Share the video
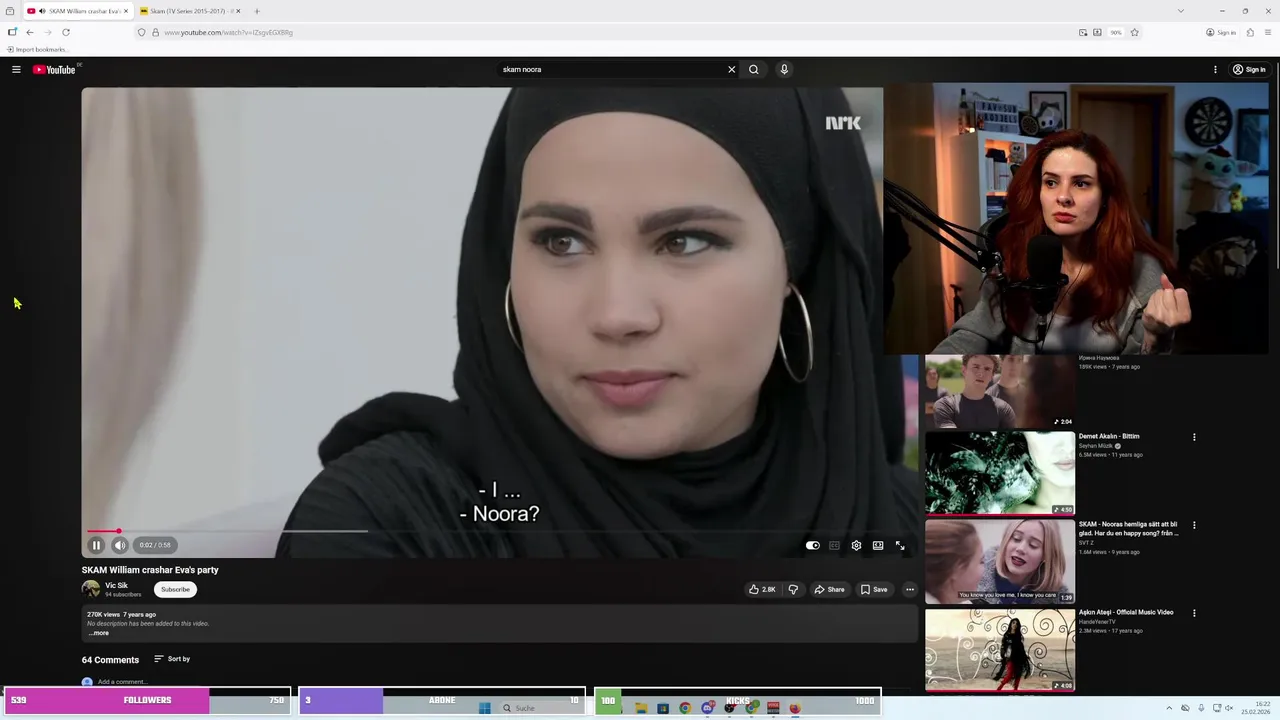1280x720 pixels. [829, 589]
